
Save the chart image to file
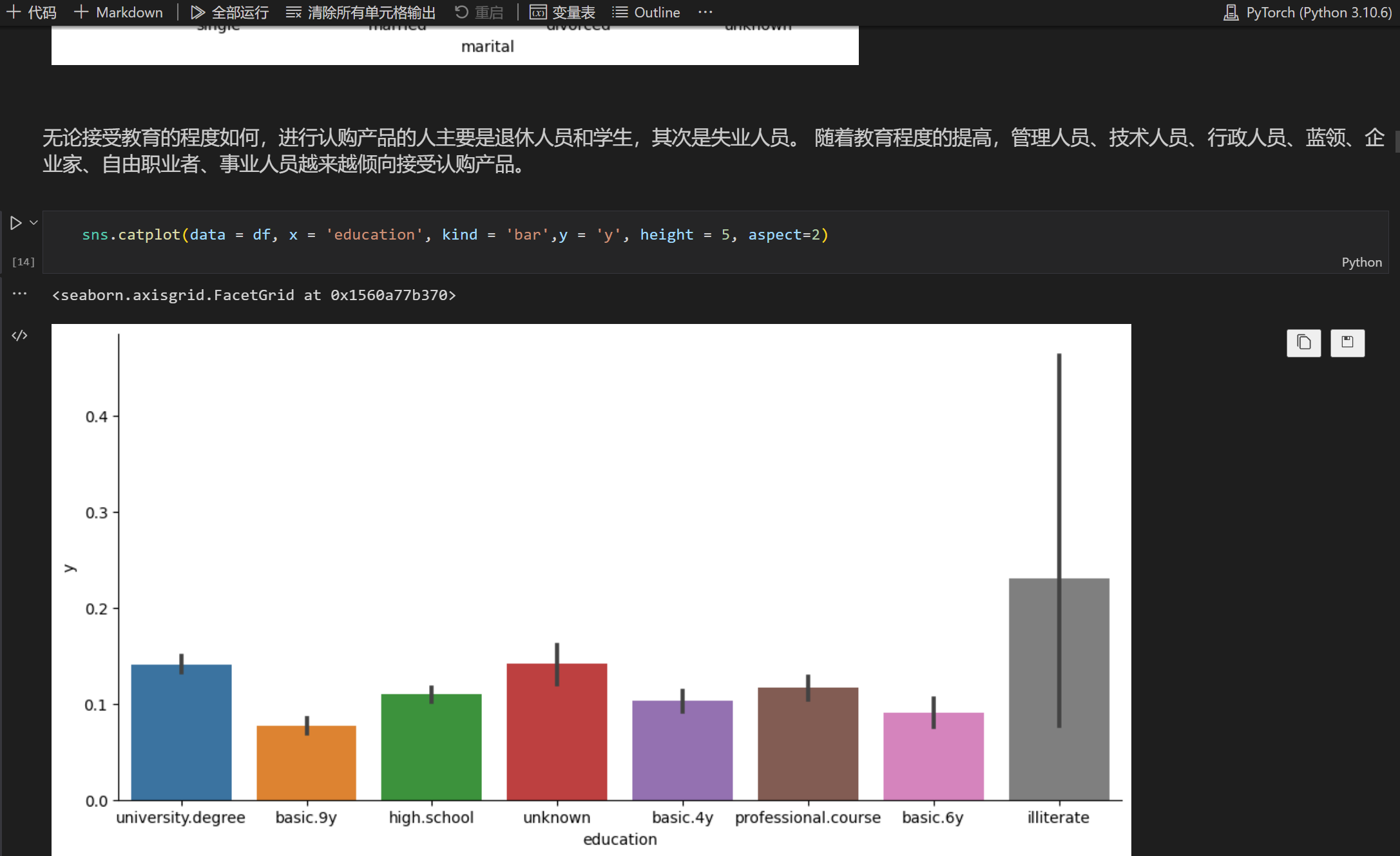pyautogui.click(x=1347, y=343)
